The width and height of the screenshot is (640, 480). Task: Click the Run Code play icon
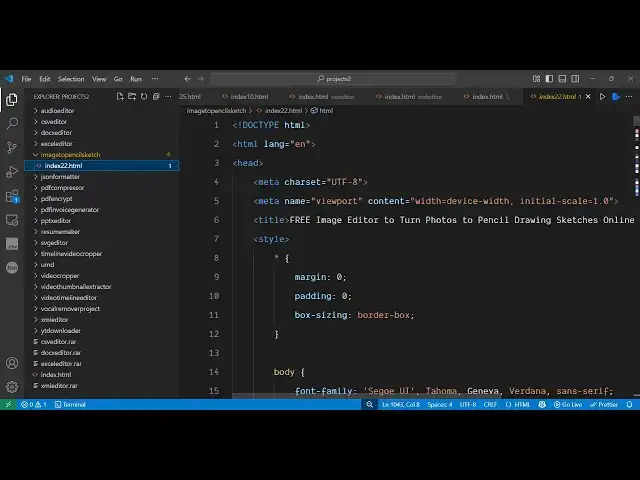coord(602,97)
